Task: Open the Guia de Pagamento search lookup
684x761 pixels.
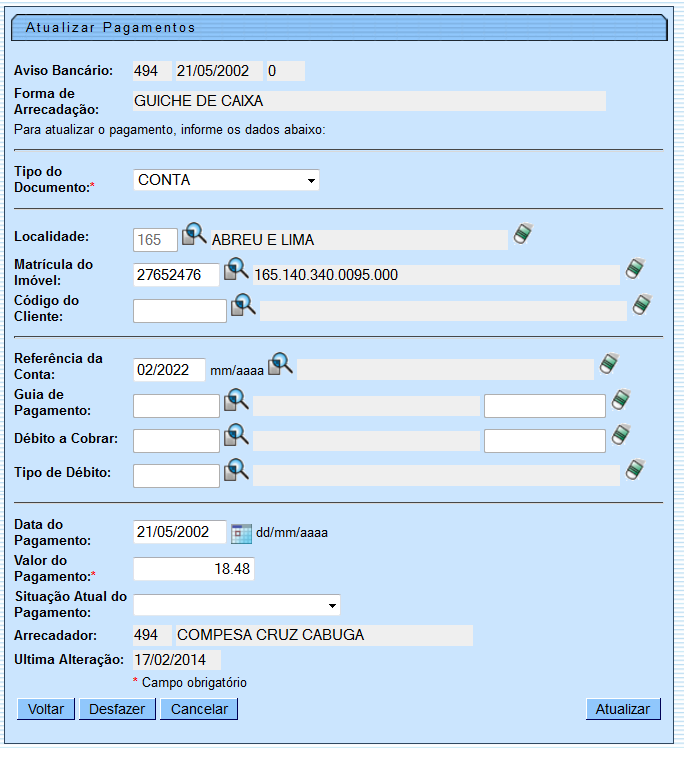Action: [236, 400]
